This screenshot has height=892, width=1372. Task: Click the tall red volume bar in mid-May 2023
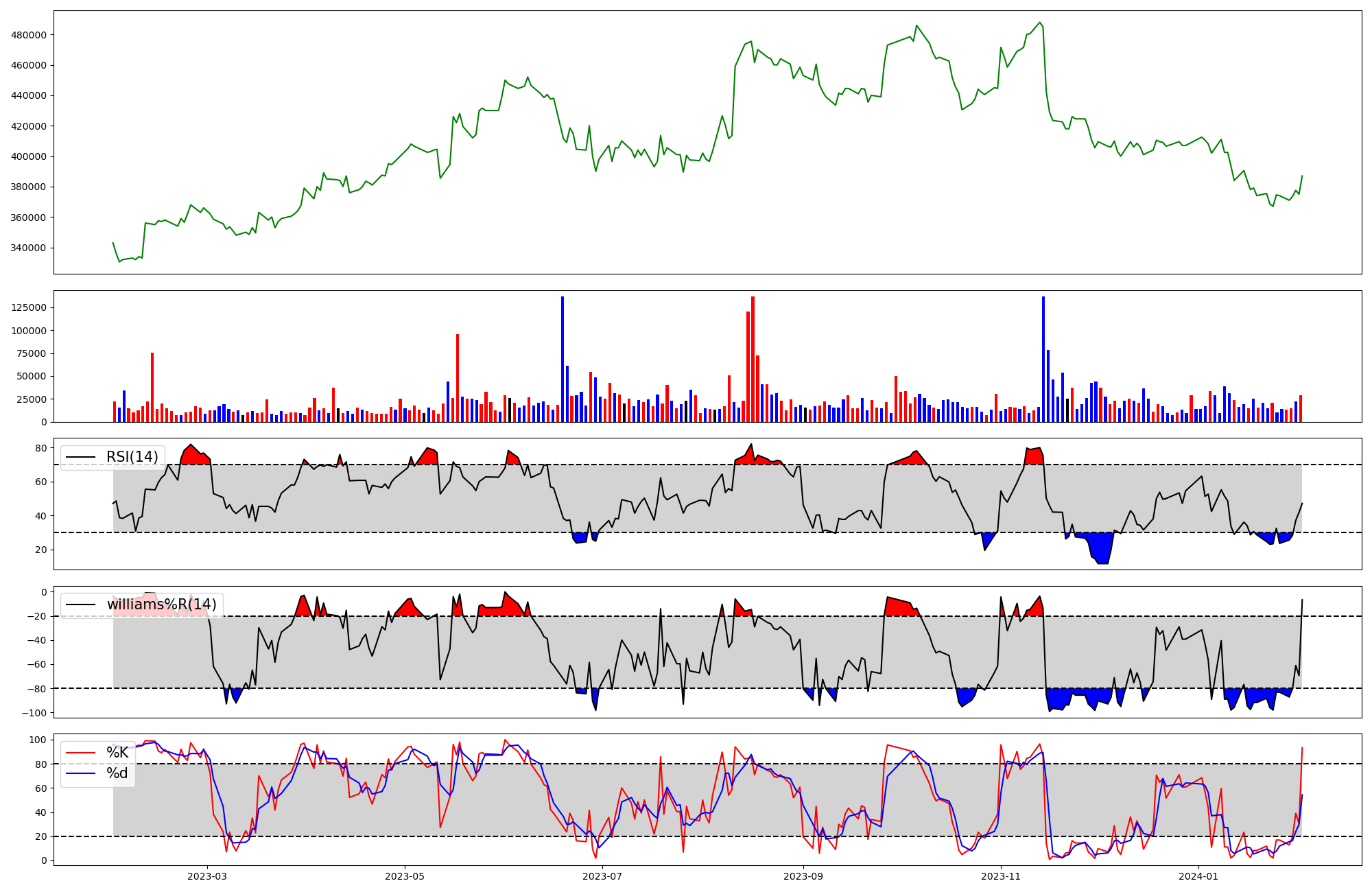[458, 378]
